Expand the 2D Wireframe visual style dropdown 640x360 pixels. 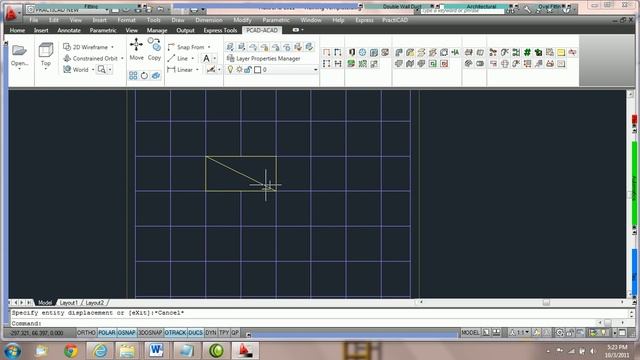point(112,47)
